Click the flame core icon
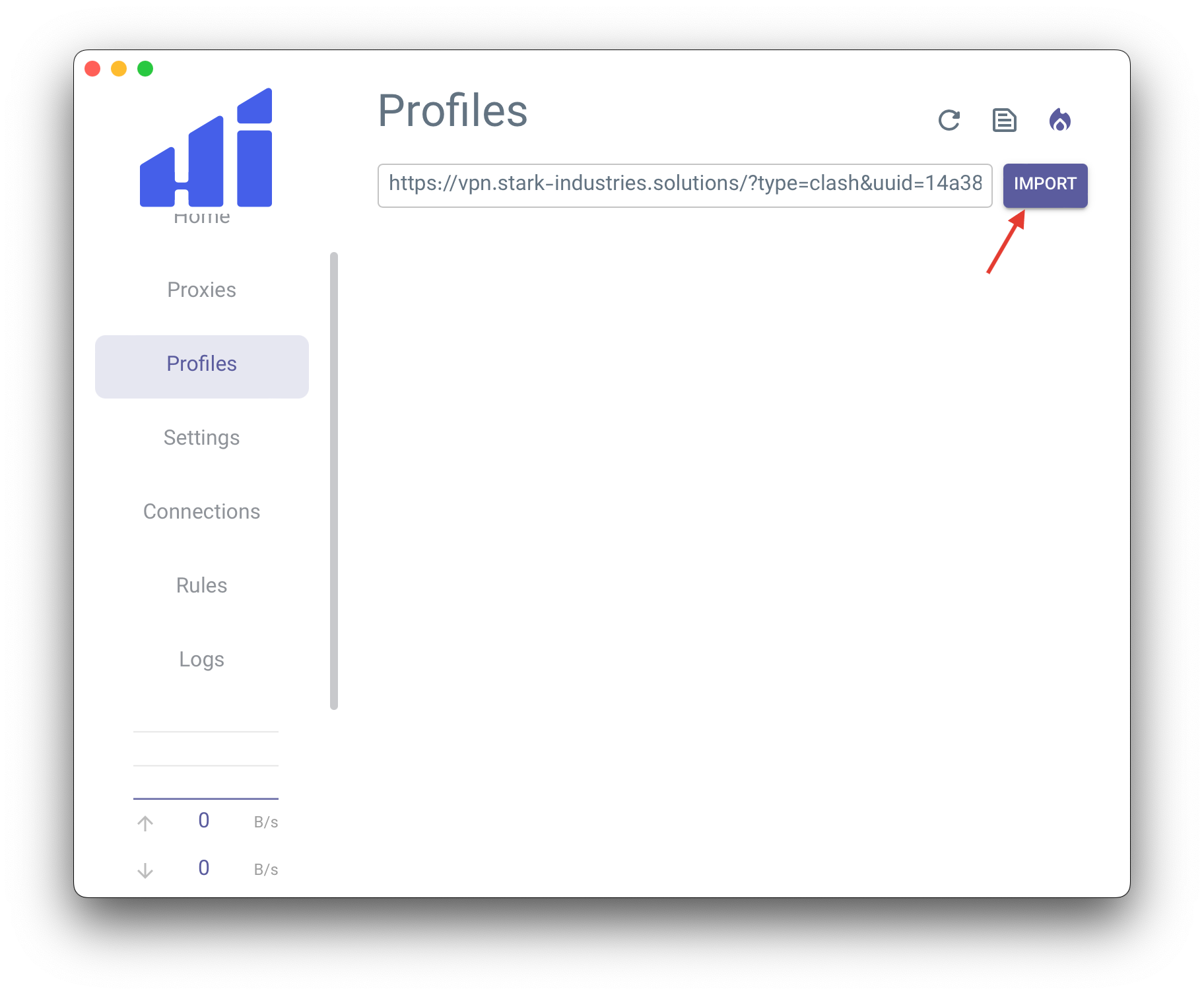1204x995 pixels. tap(1059, 120)
